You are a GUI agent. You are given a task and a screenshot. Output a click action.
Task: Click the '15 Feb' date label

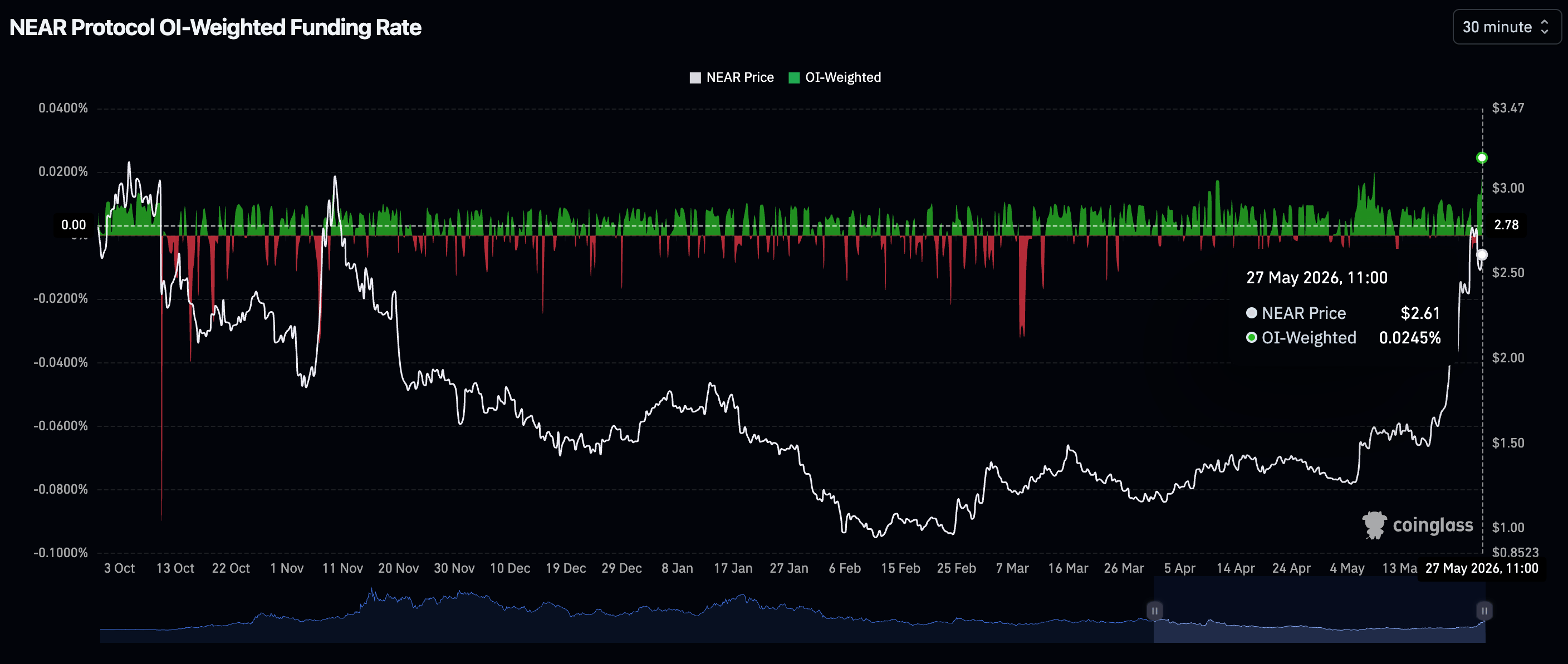tap(901, 568)
